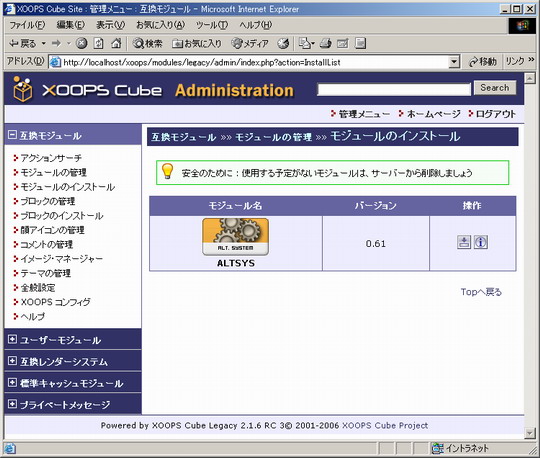Screen dimensions: 540x458
Task: Open the Media (メディア) toolbar button
Action: coord(250,43)
